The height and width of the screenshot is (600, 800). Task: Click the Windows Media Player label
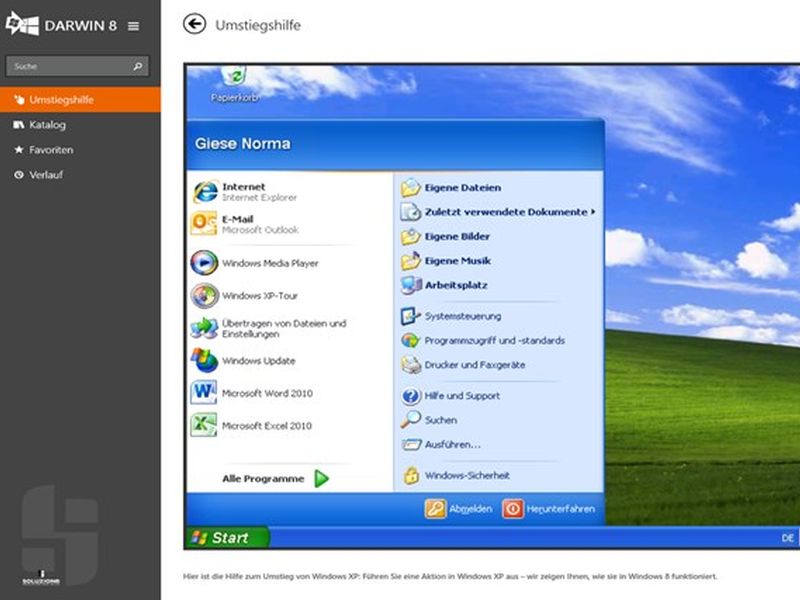[x=270, y=263]
